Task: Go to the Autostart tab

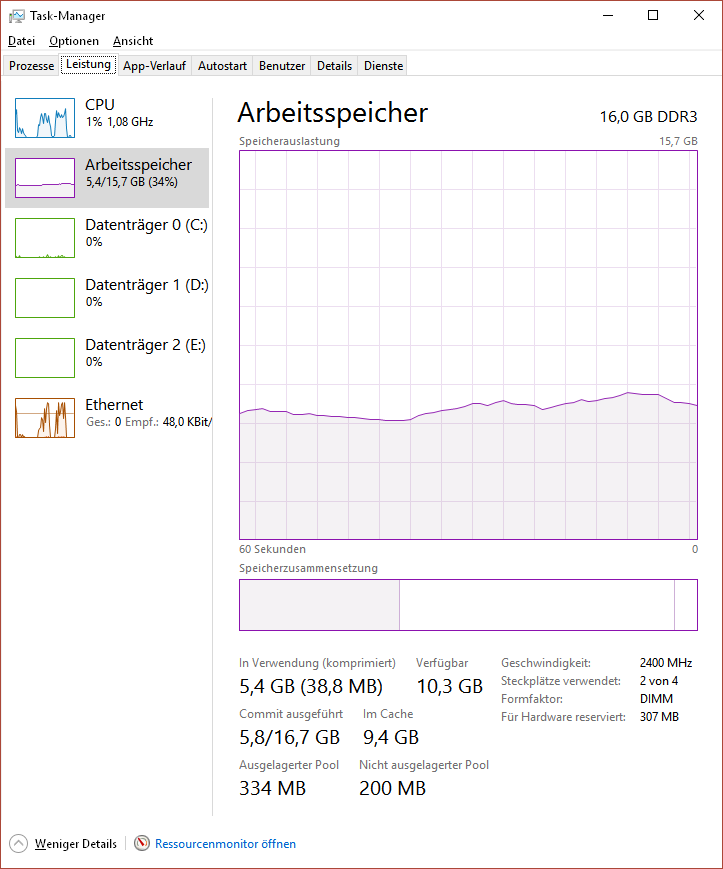Action: (222, 65)
